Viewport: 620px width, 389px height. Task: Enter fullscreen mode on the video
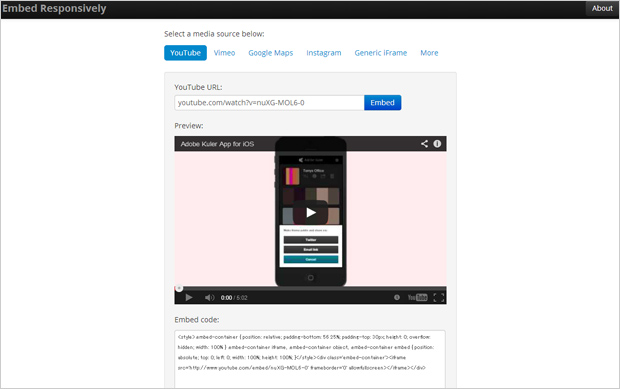tap(439, 297)
